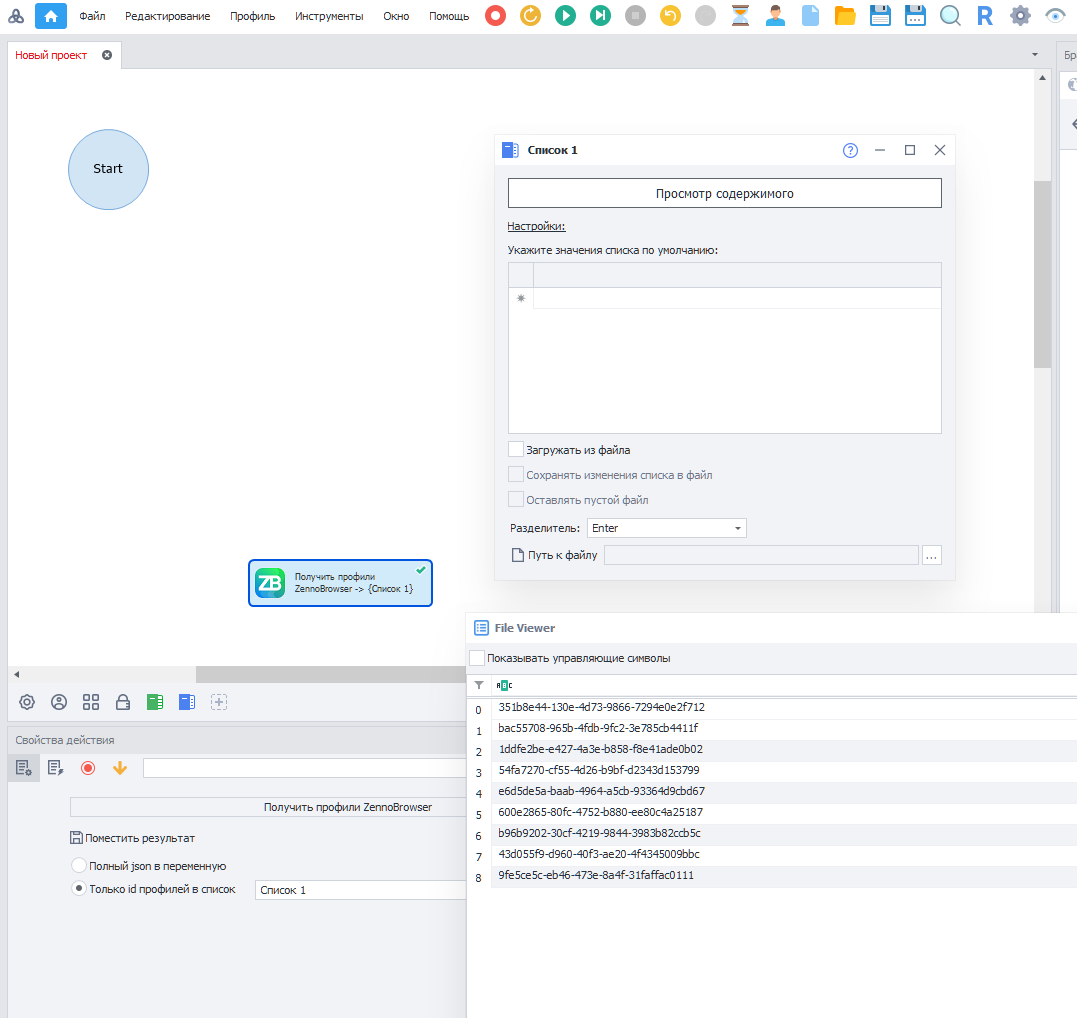Click the red Record button in top toolbar
Viewport: 1077px width, 1018px height.
pos(495,16)
